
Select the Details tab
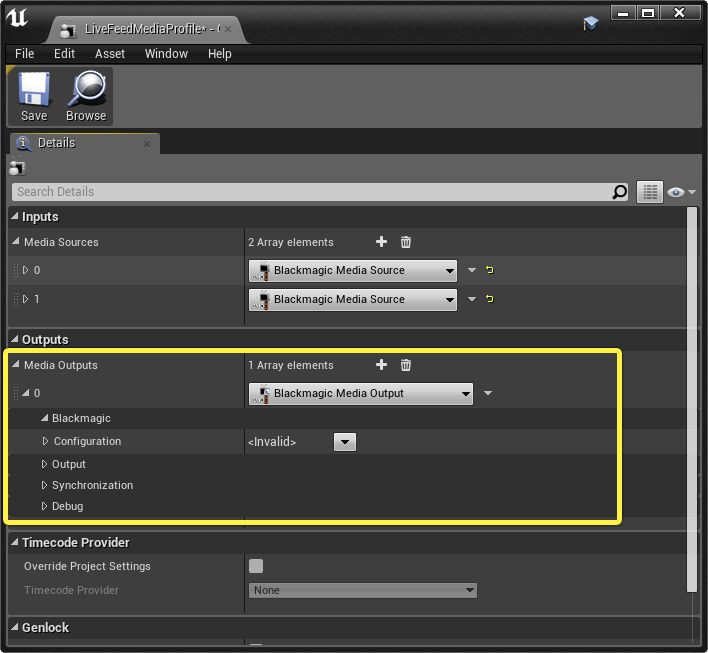[84, 144]
